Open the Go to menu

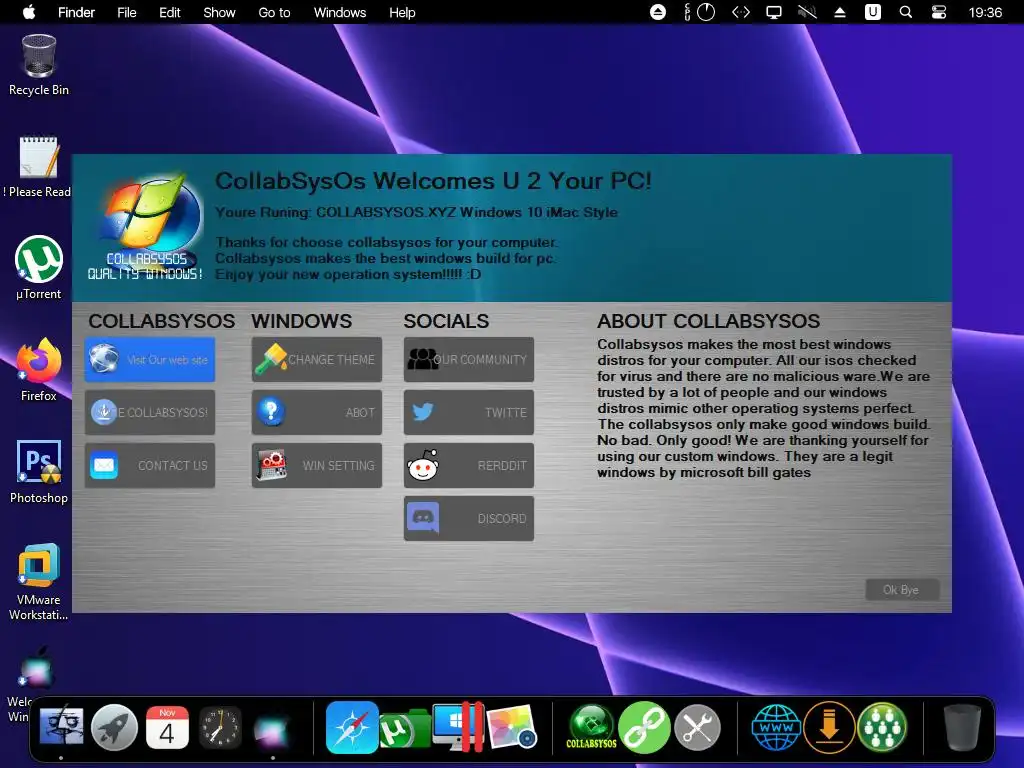[x=274, y=12]
